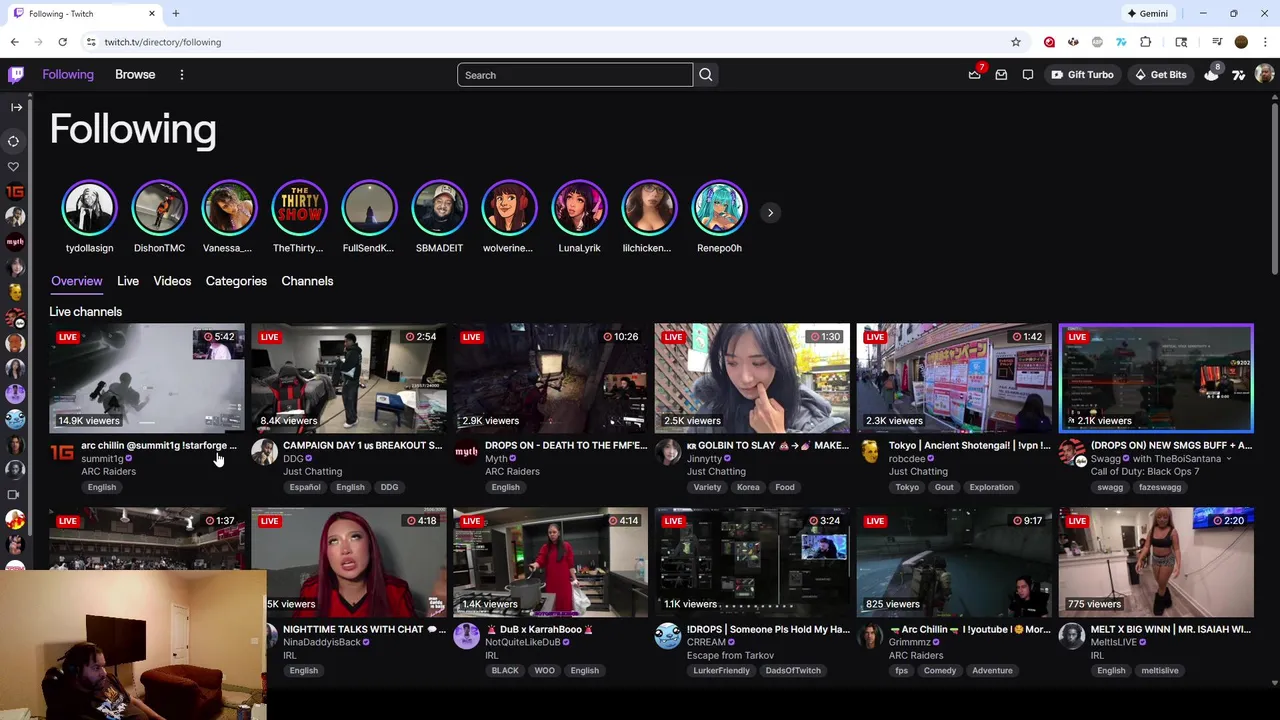Open Escape from Tarkov category link

(730, 655)
